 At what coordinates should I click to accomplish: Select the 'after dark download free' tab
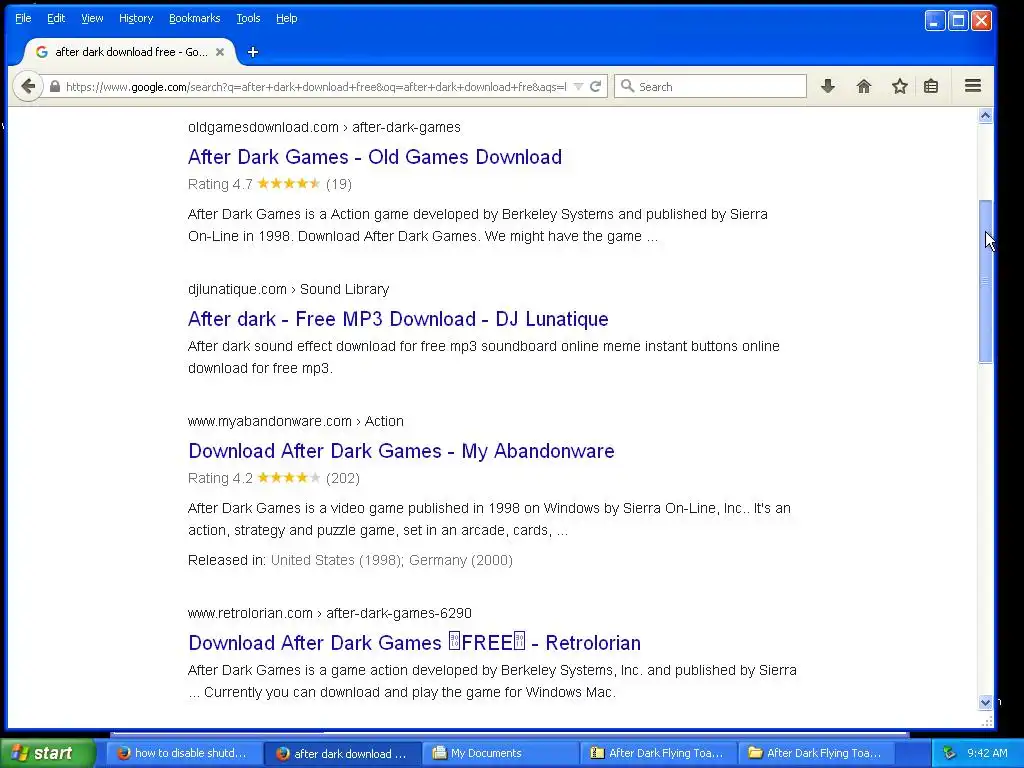131,52
